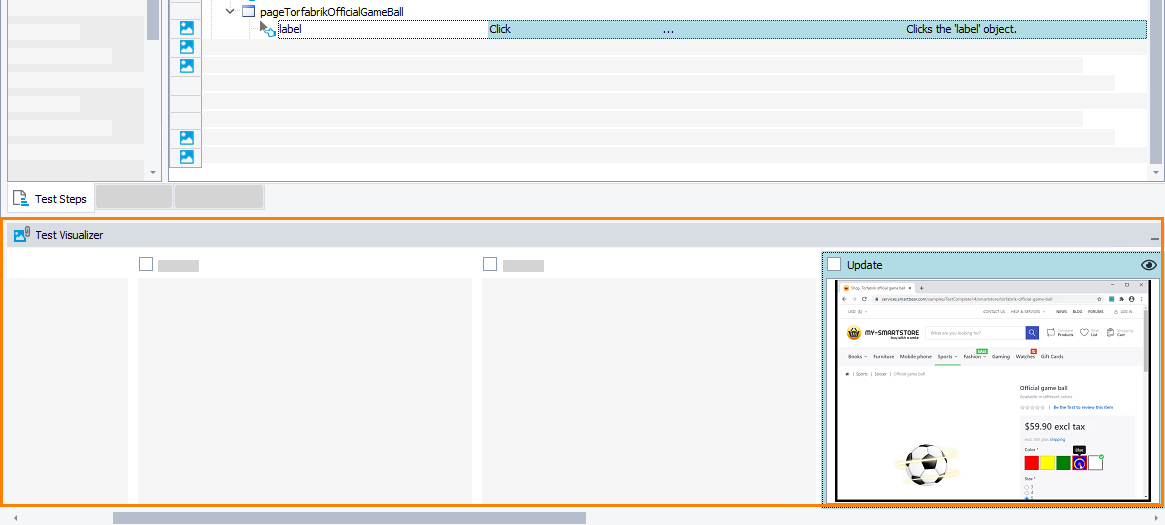The height and width of the screenshot is (525, 1165).
Task: Select the pageTorfabrikOfficialGameBall page icon
Action: pos(248,12)
